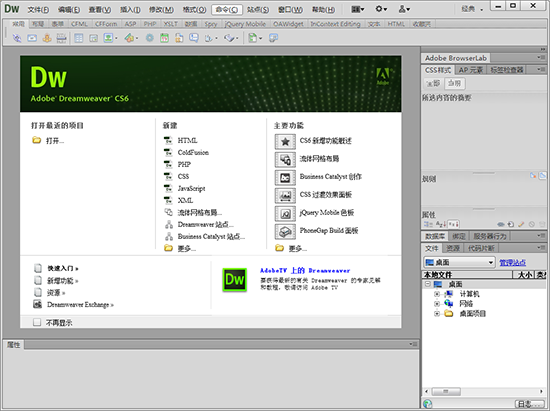This screenshot has height=411, width=550.
Task: Insert the Date calendar icon
Action: pyautogui.click(x=165, y=38)
